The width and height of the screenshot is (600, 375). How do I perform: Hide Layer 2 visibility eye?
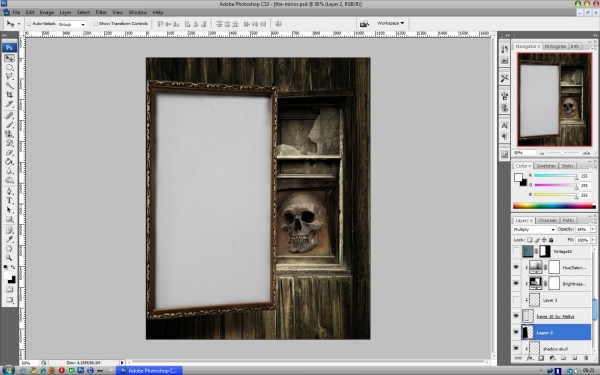click(x=516, y=332)
